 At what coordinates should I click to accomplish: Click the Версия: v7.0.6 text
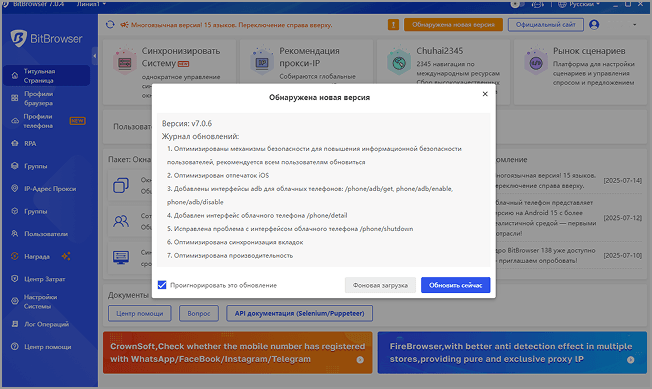pyautogui.click(x=187, y=123)
